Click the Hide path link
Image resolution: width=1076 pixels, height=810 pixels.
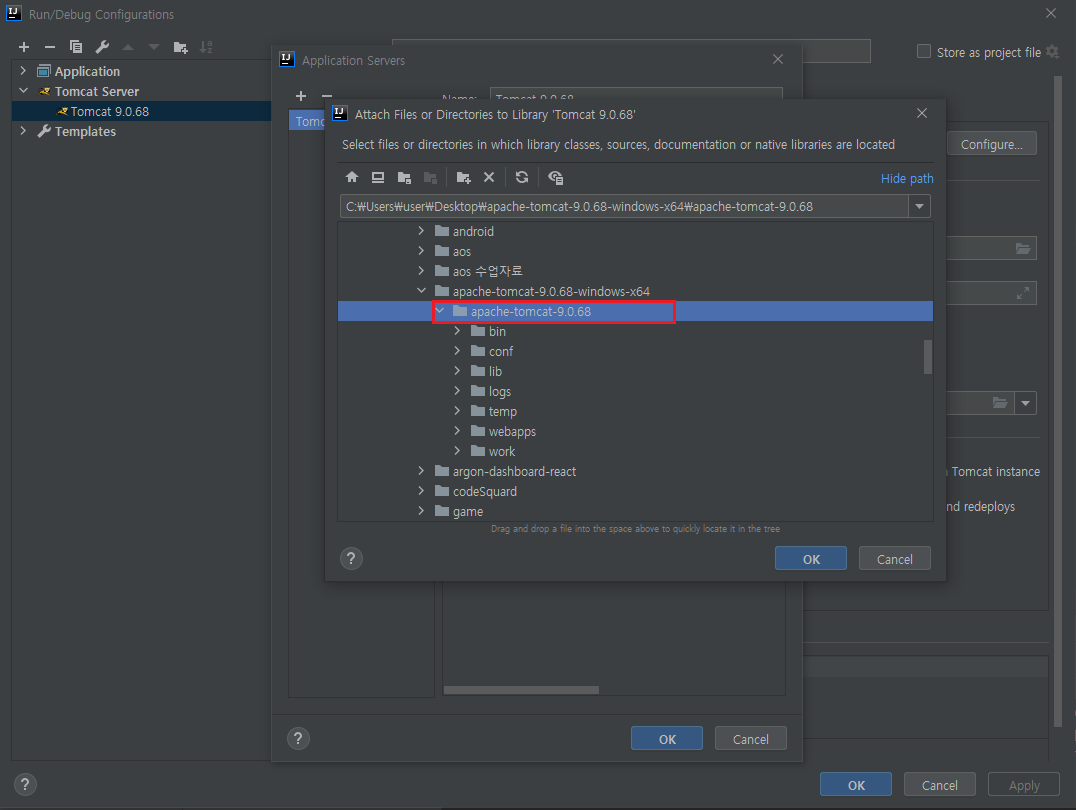(907, 178)
